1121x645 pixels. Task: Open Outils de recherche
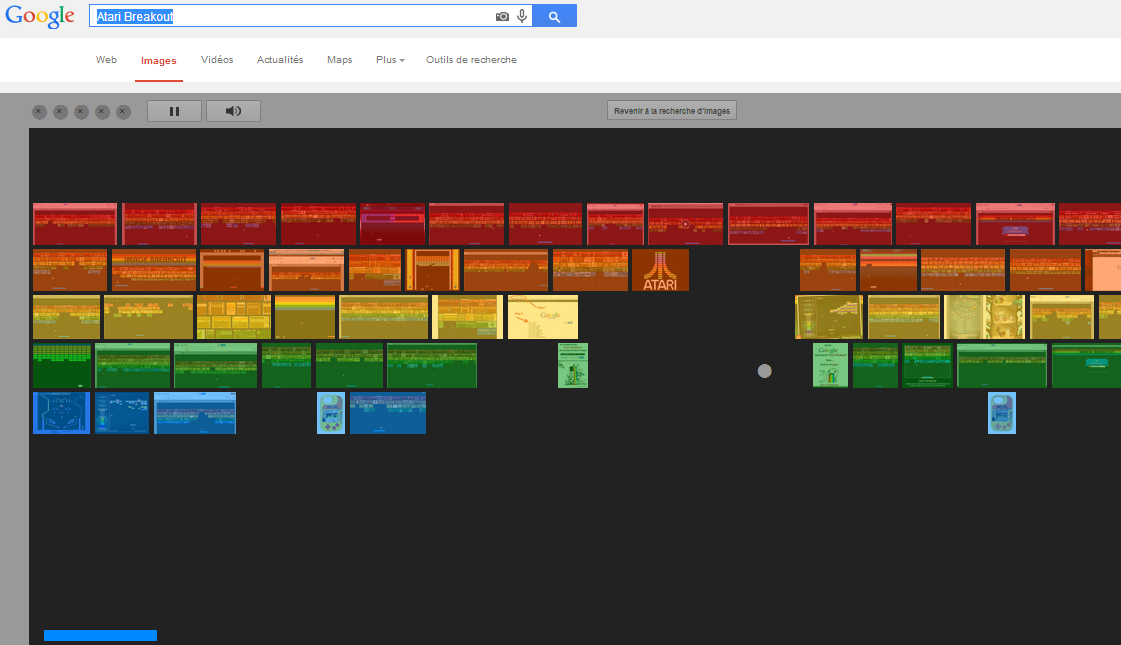(471, 60)
